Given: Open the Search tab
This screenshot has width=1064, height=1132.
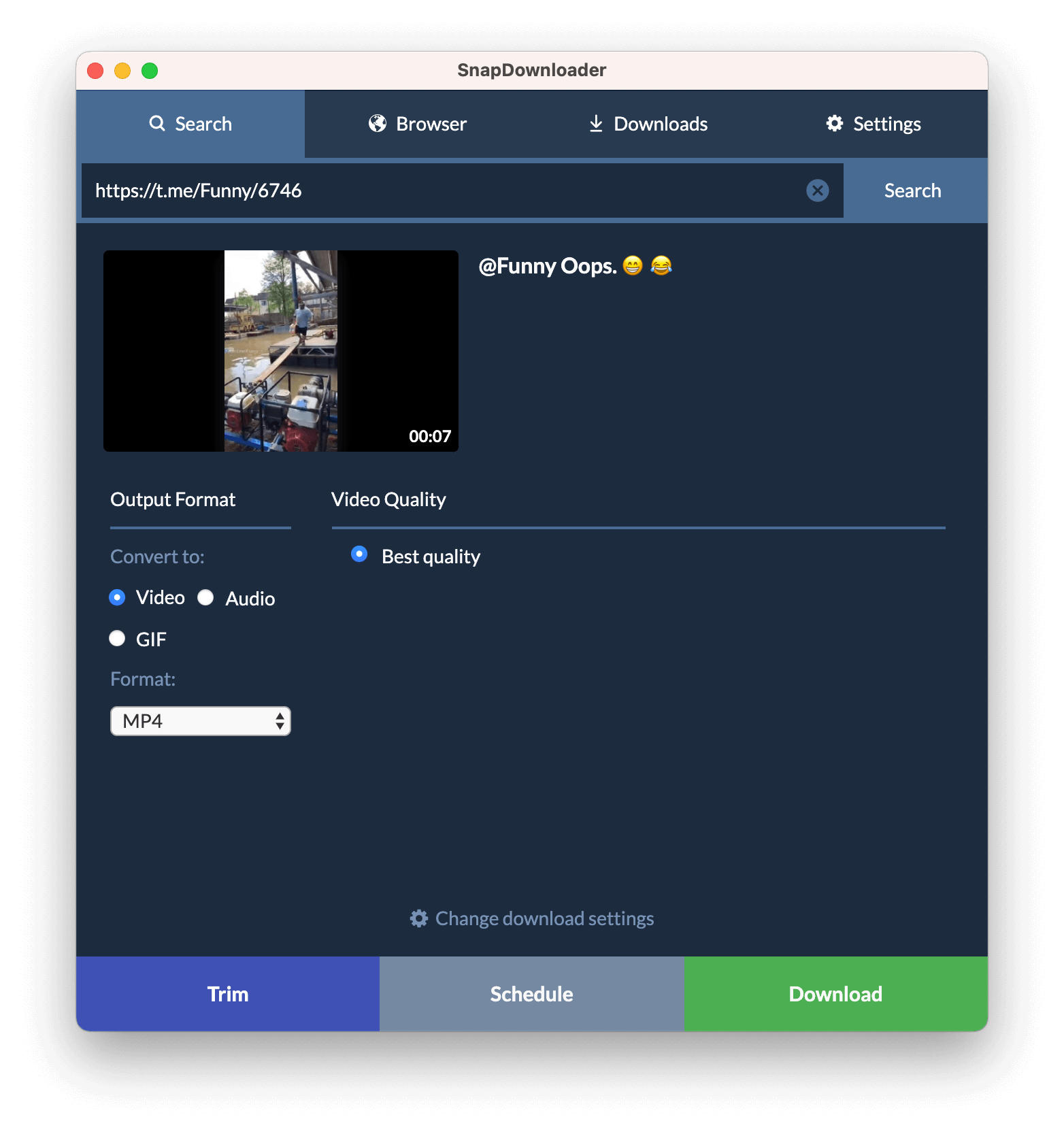Looking at the screenshot, I should (190, 124).
